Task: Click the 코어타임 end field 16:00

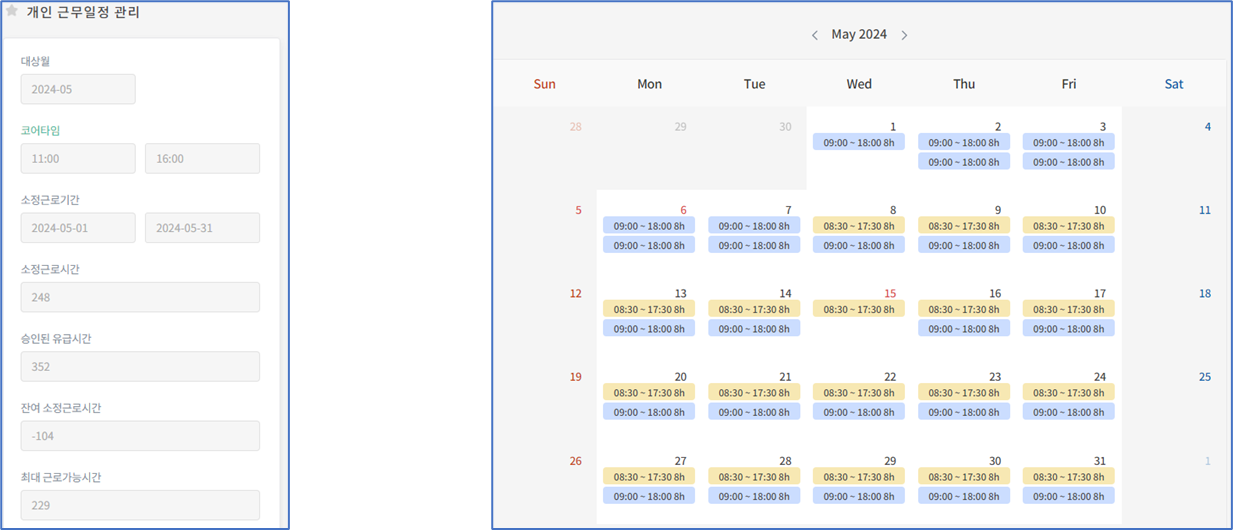Action: click(x=202, y=158)
